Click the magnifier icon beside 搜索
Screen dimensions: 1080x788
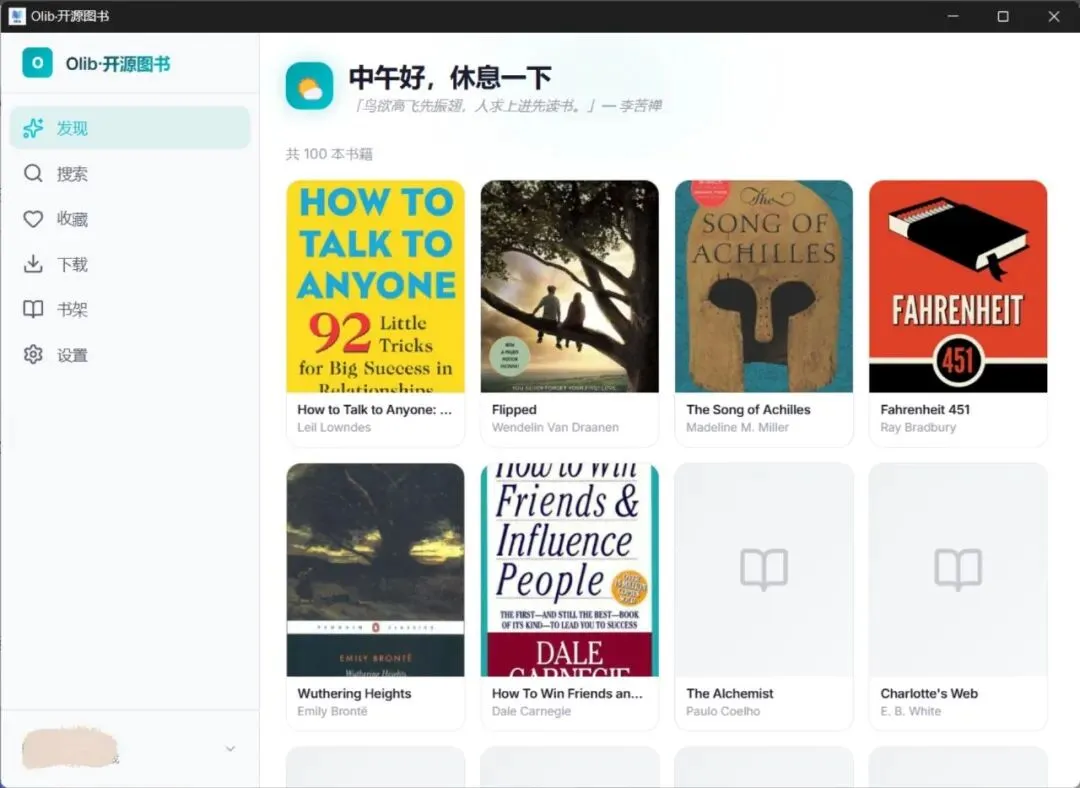33,173
